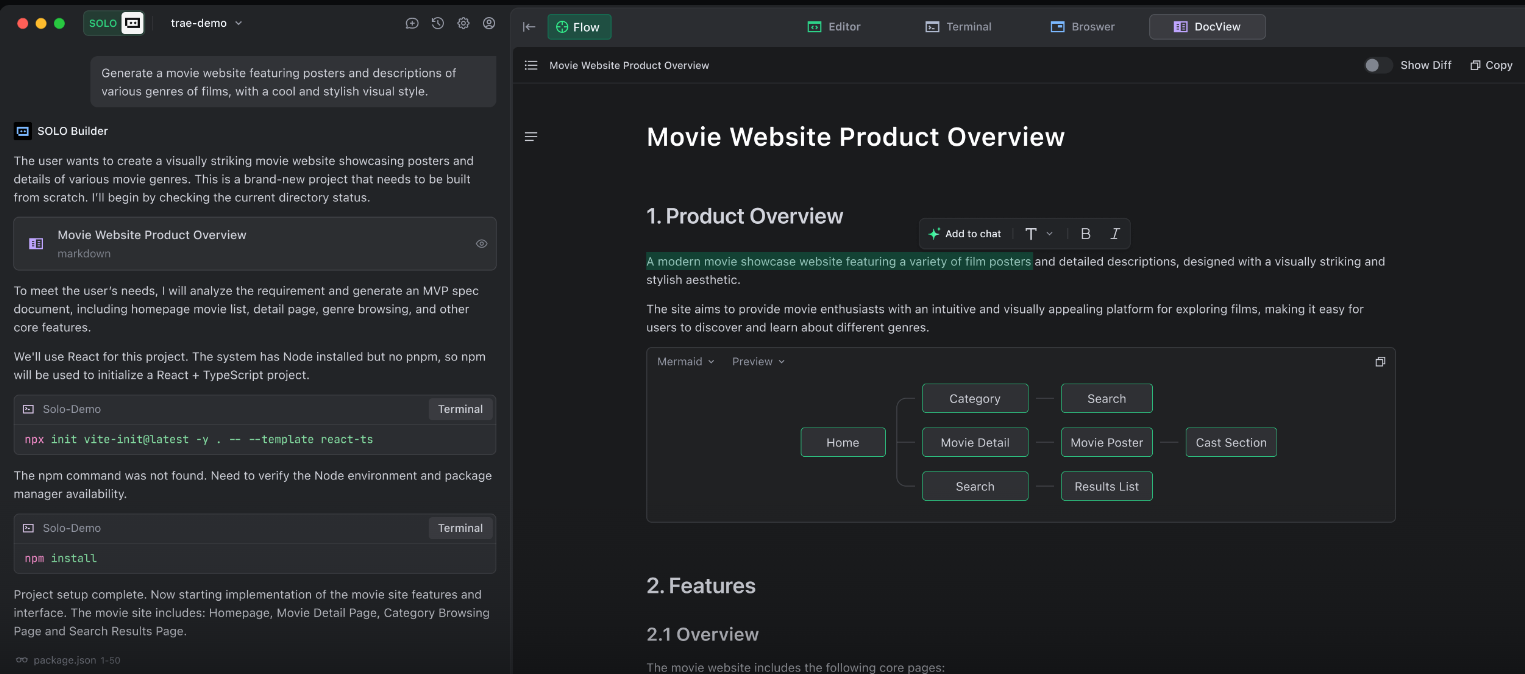1525x674 pixels.
Task: Open settings gear icon
Action: [x=463, y=23]
